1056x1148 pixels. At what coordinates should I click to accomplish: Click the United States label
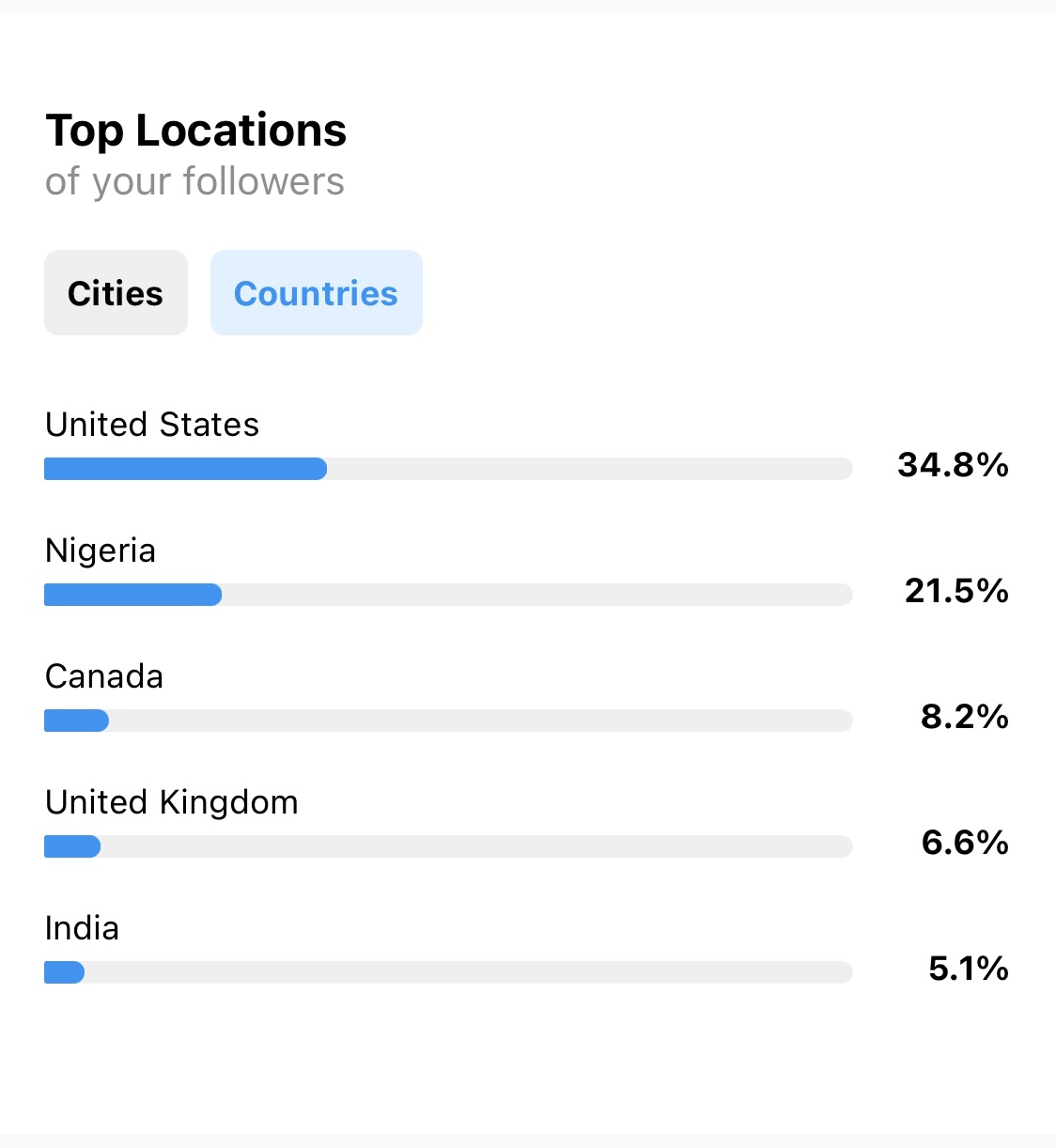coord(152,425)
